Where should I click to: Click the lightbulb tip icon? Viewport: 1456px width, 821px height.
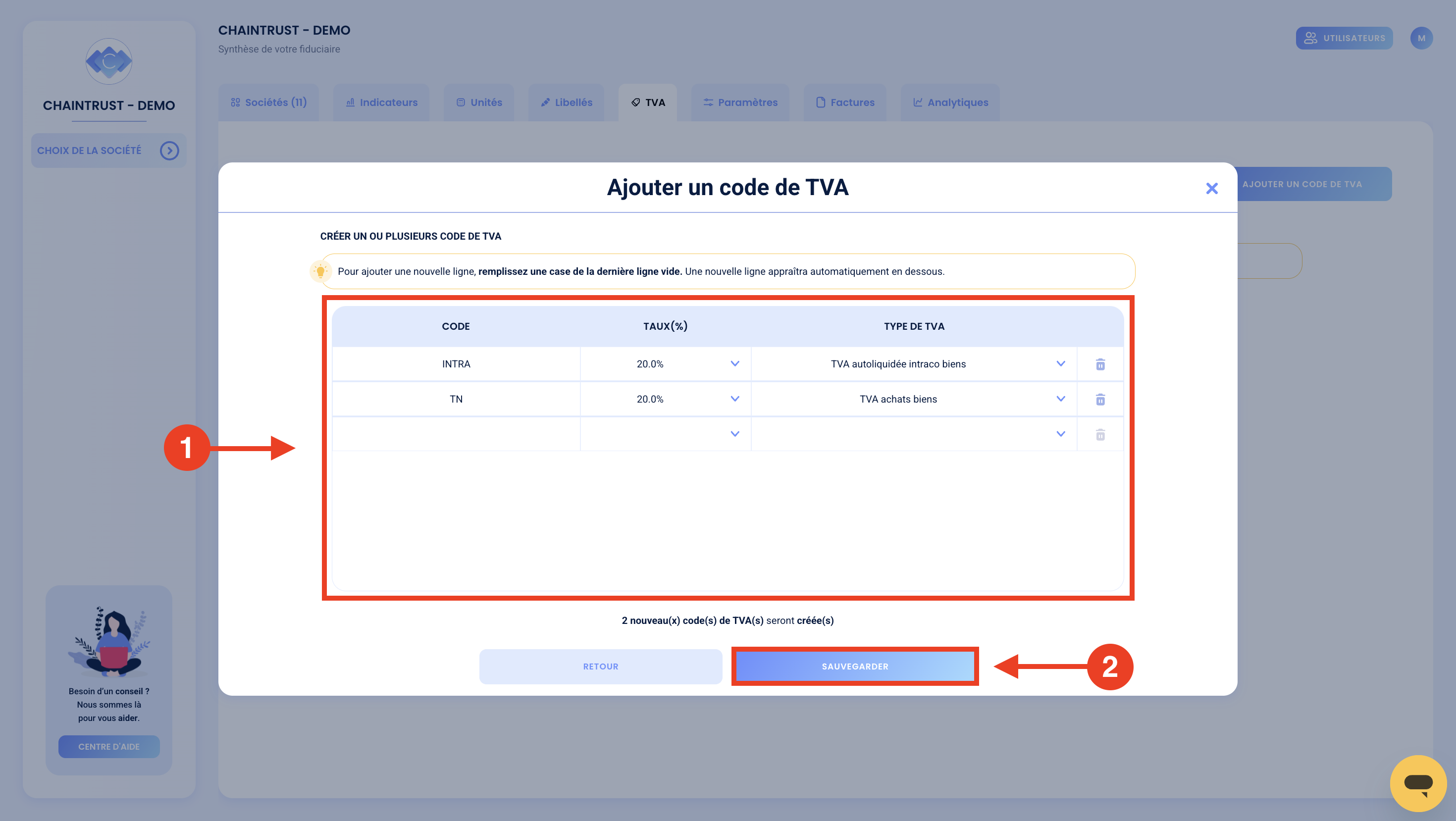click(320, 271)
